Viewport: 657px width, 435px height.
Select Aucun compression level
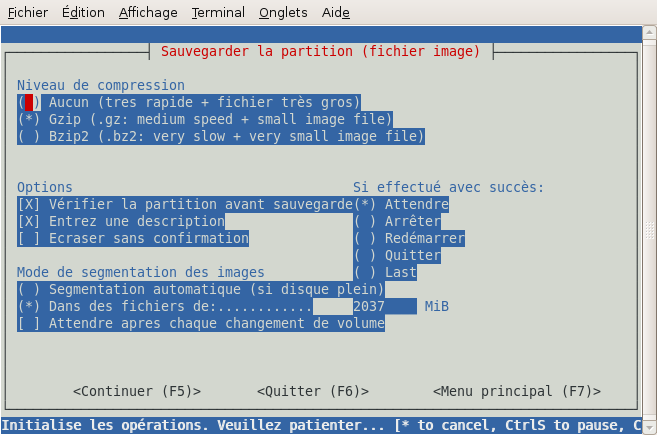pyautogui.click(x=189, y=102)
